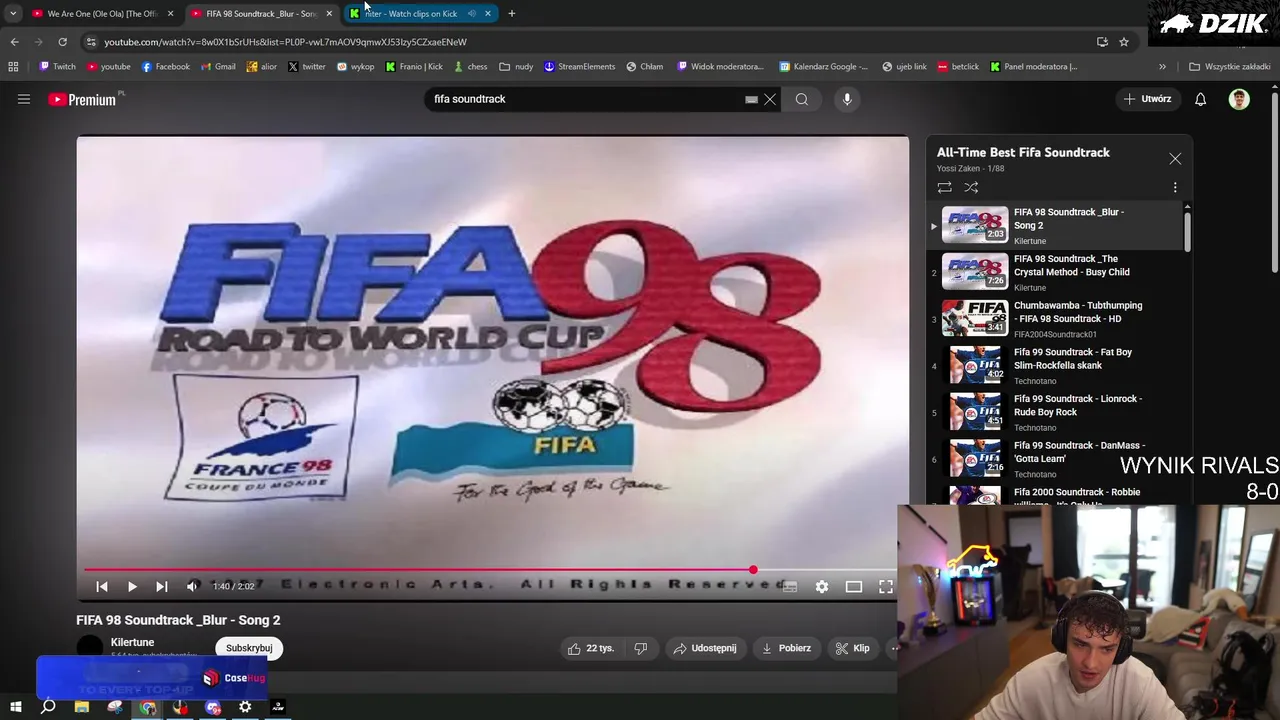Screen dimensions: 1280x720
Task: Play Fat Boy Slim Rockfella skank item
Action: [1054, 366]
